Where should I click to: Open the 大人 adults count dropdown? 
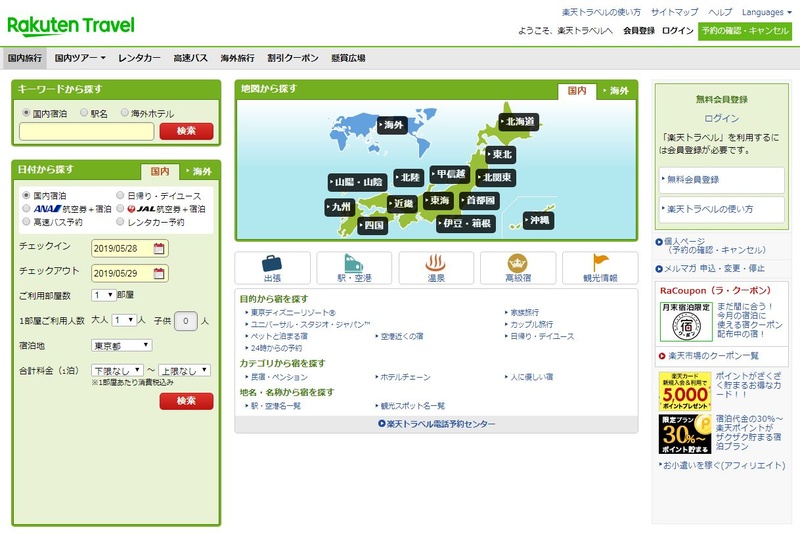[124, 320]
